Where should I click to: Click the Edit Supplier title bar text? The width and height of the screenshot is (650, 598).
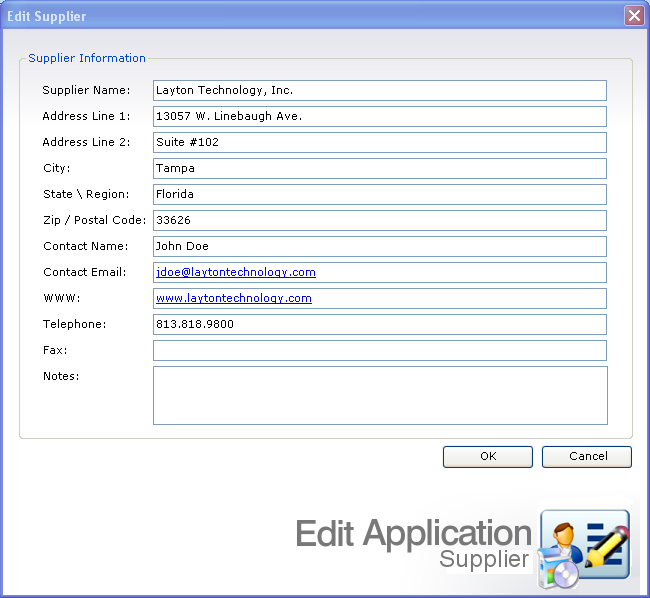[47, 17]
